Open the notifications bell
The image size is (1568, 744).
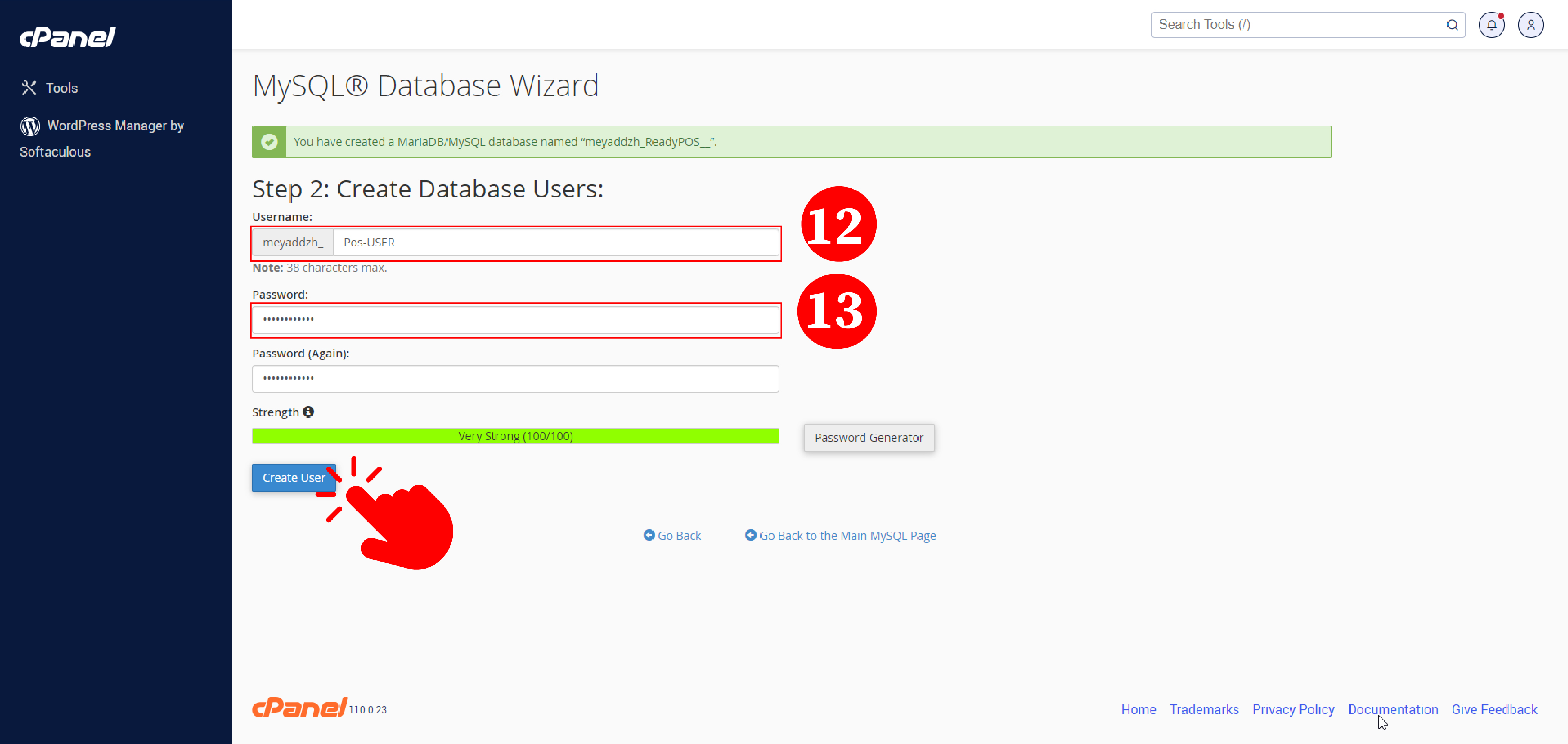tap(1491, 25)
